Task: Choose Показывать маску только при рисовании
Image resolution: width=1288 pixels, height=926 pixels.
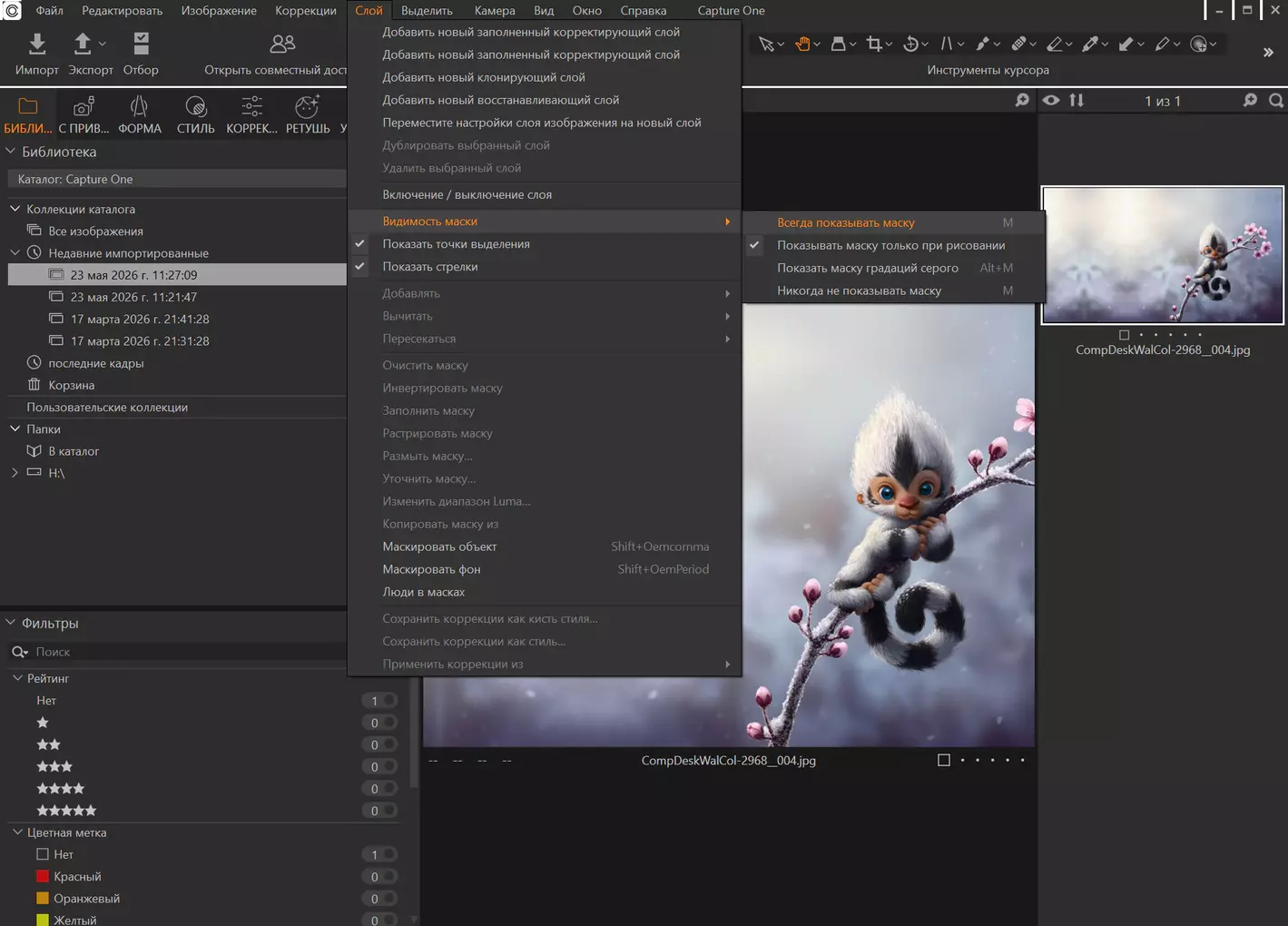Action: pyautogui.click(x=893, y=245)
